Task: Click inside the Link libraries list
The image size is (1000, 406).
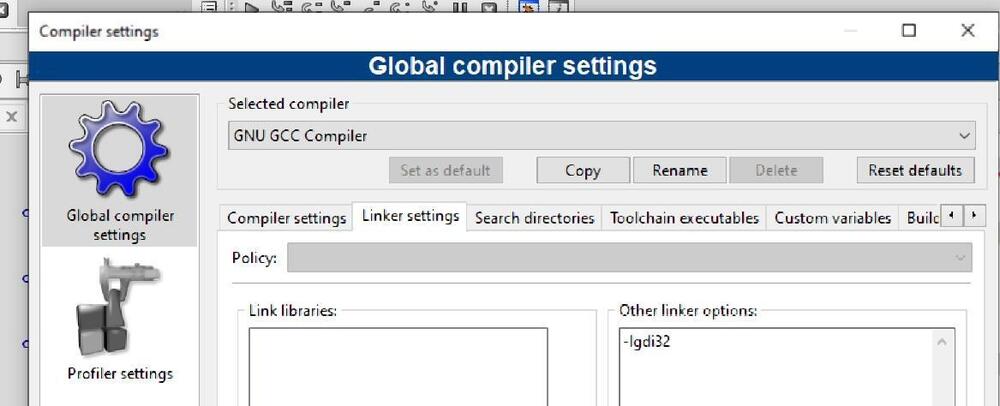Action: coord(398,365)
